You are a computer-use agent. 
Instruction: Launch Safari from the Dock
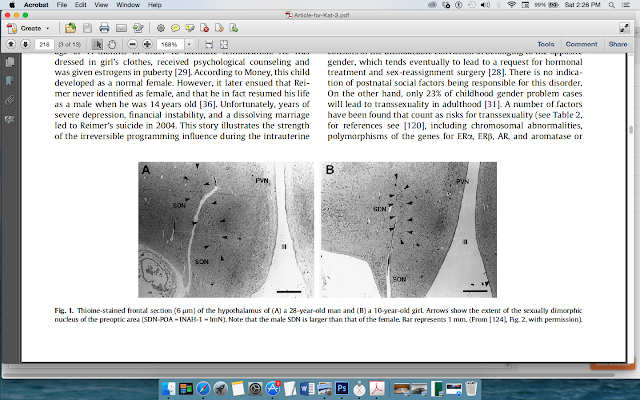[x=203, y=389]
